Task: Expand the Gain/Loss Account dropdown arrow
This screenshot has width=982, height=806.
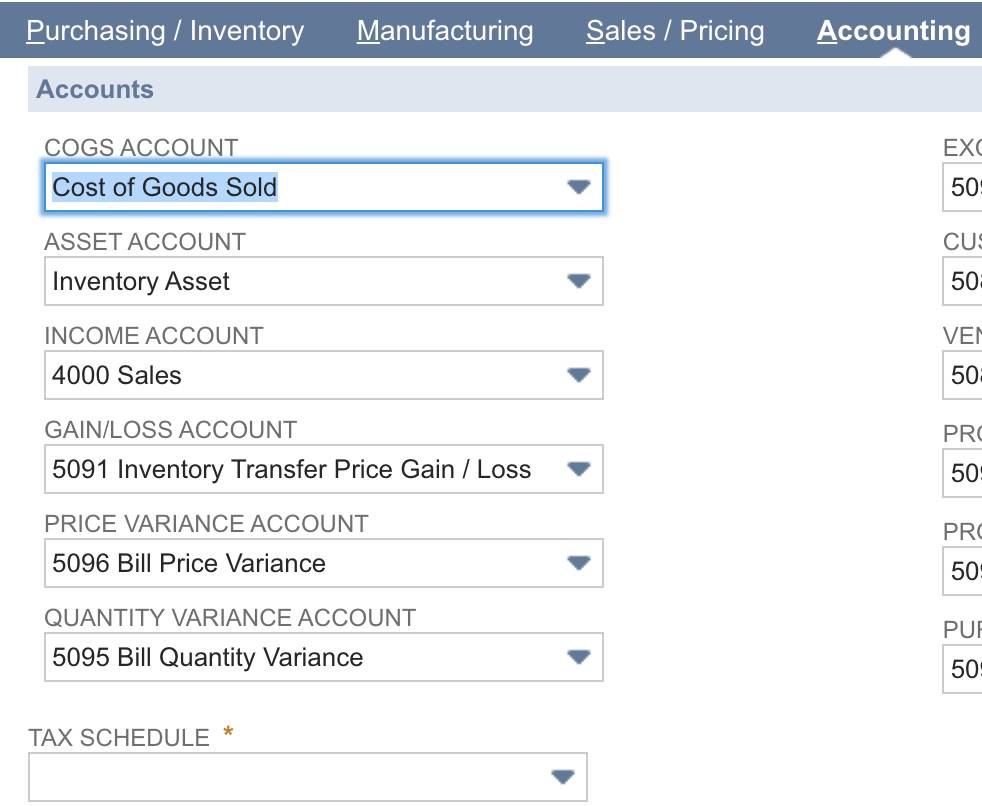Action: (579, 468)
